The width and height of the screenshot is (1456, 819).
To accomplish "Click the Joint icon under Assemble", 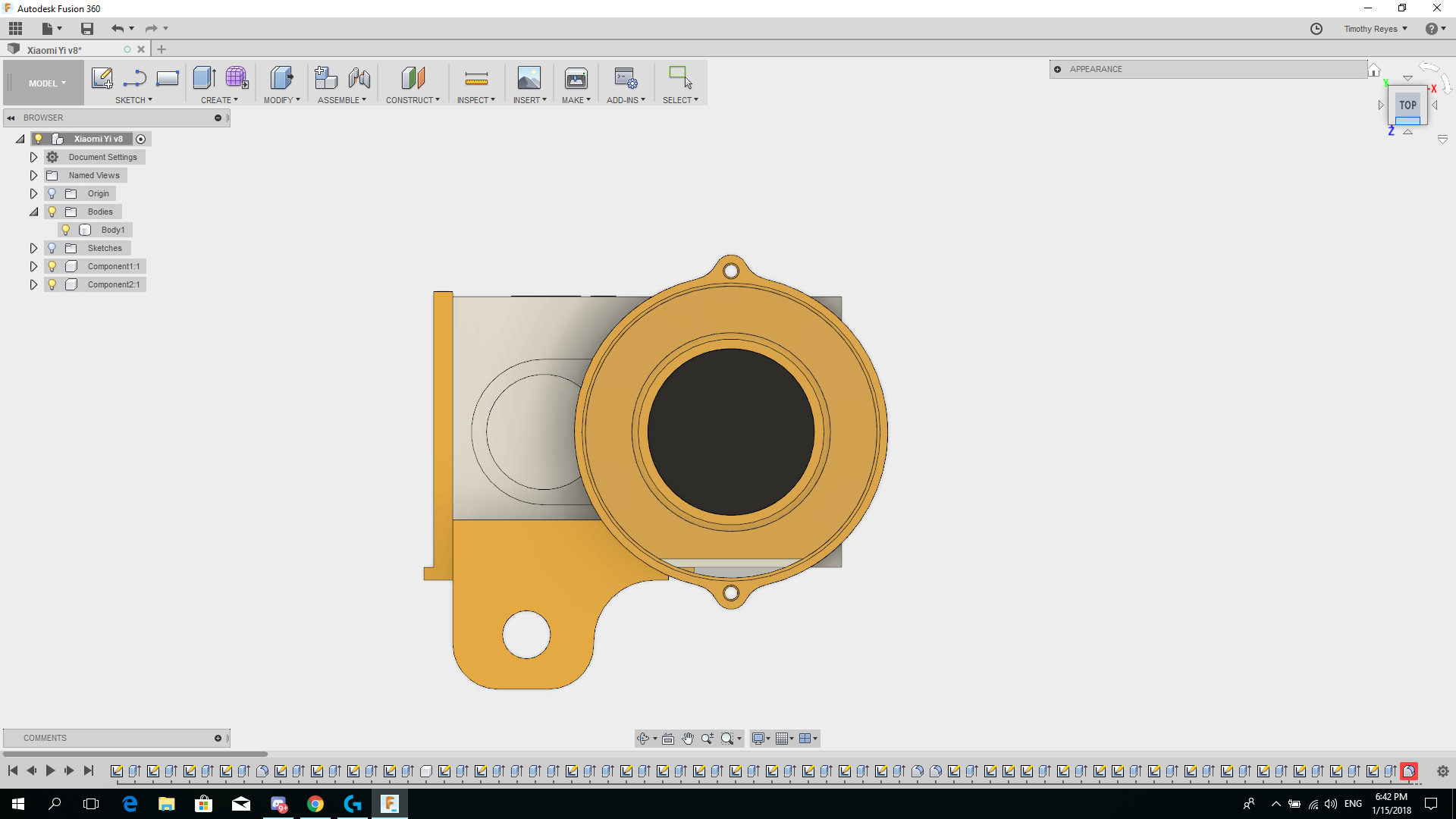I will 359,77.
